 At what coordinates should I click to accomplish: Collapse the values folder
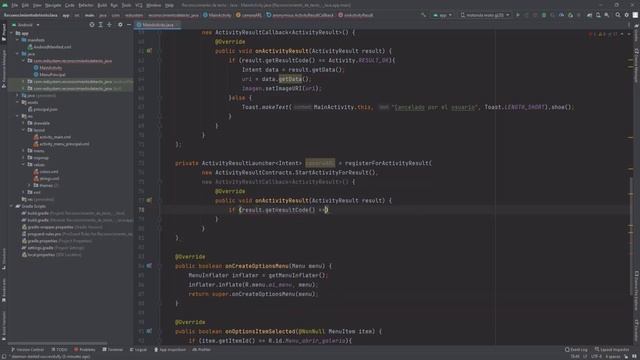coord(24,164)
